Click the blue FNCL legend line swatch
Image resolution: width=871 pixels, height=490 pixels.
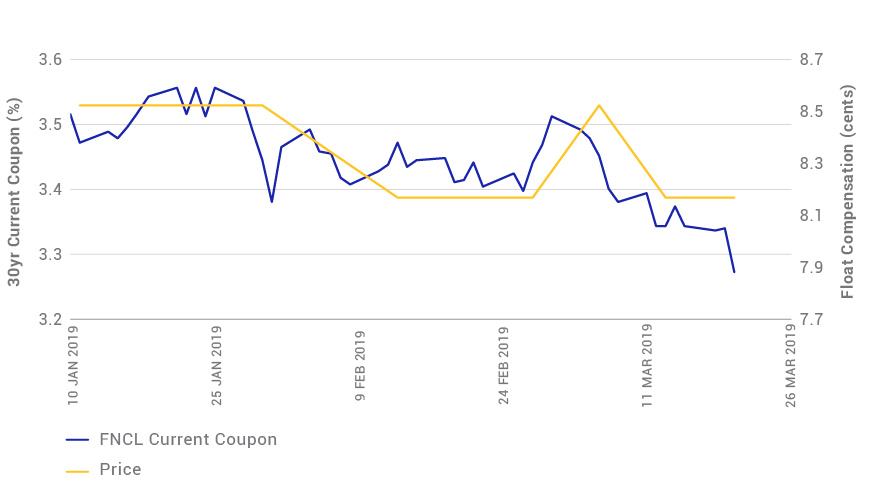click(78, 439)
